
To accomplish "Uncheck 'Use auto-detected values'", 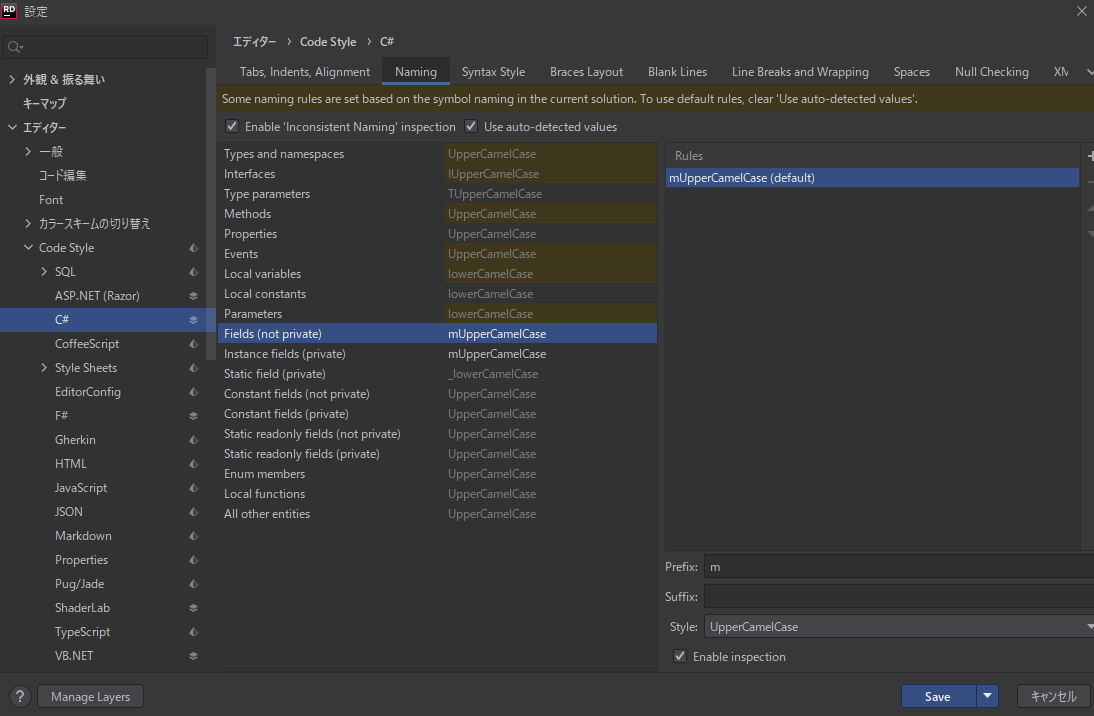I will [471, 127].
